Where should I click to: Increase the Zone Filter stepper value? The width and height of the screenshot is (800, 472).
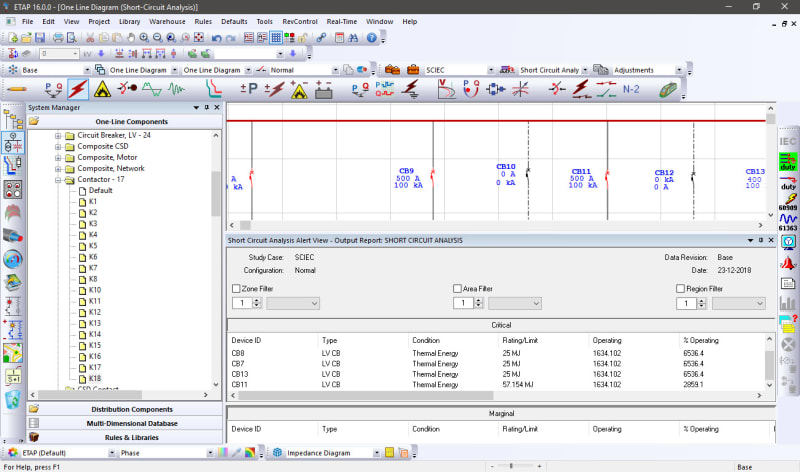pyautogui.click(x=257, y=301)
